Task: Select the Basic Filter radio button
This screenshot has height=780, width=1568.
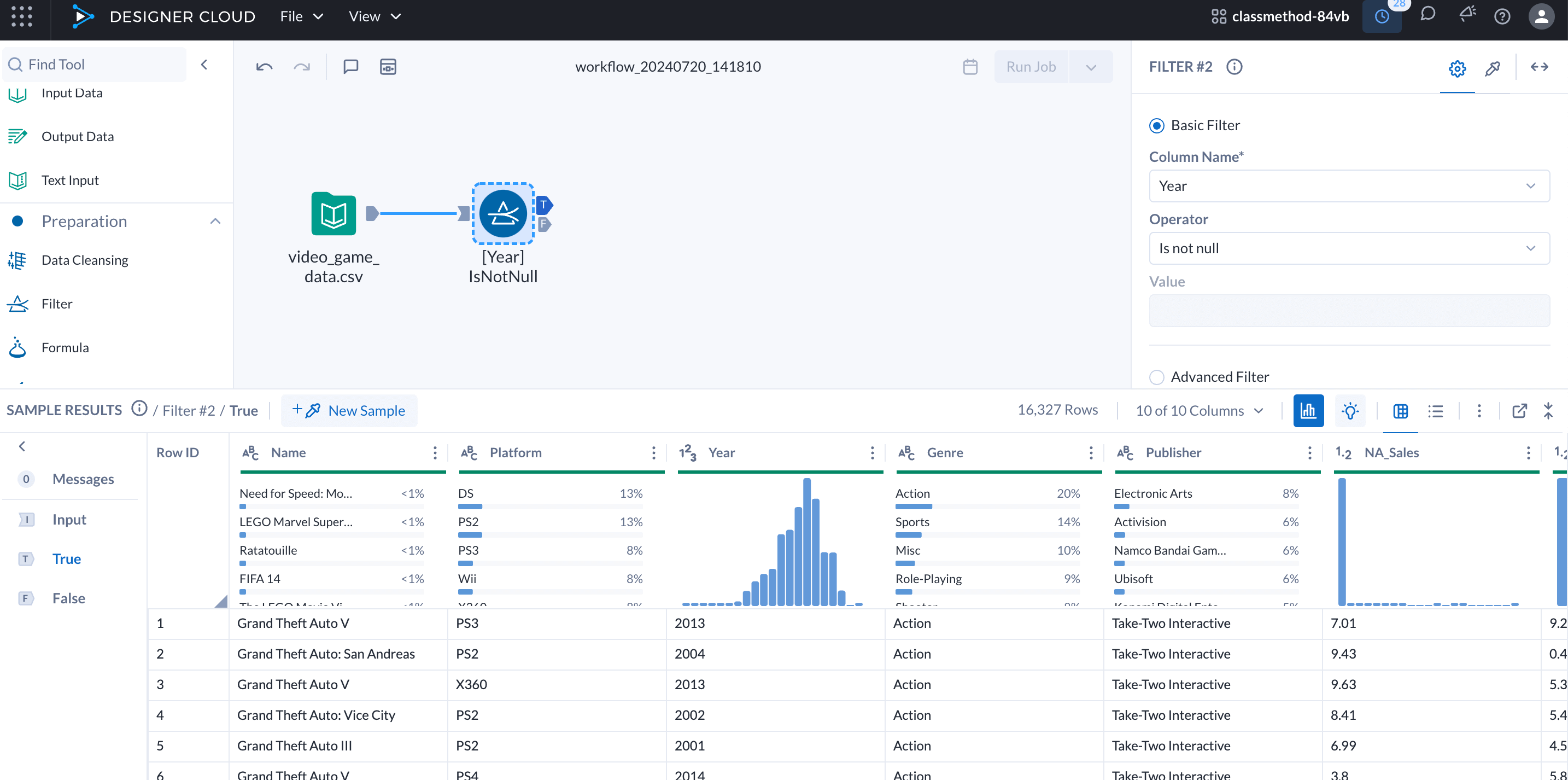Action: [1156, 125]
